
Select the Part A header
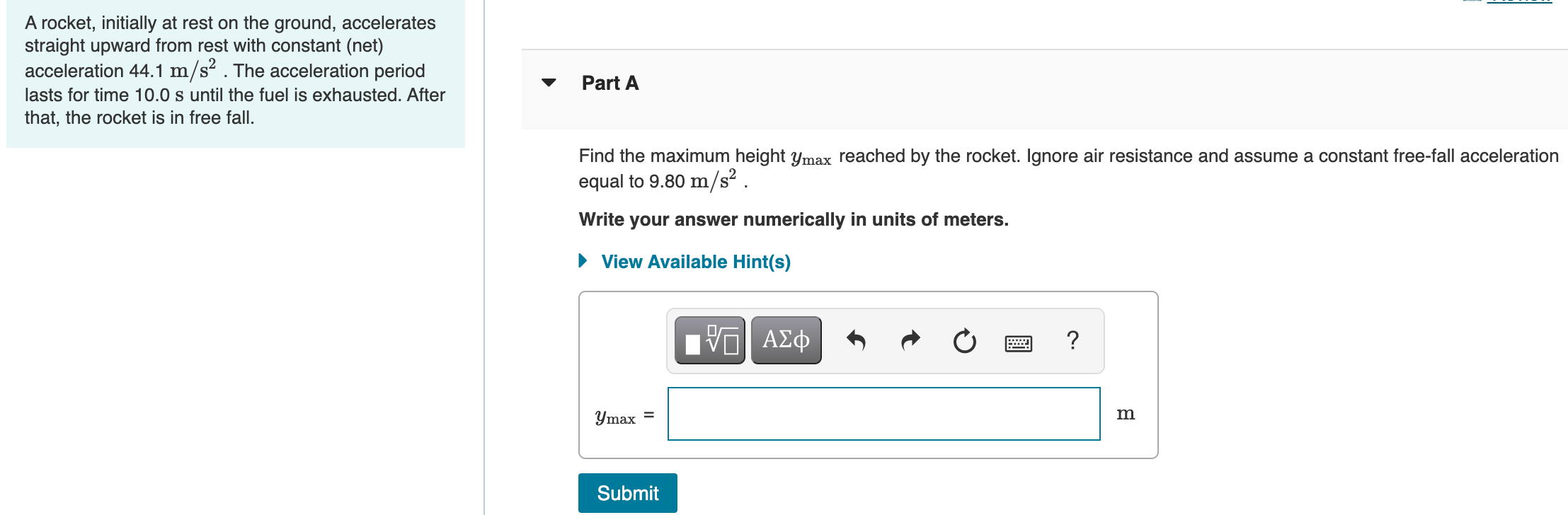point(610,83)
